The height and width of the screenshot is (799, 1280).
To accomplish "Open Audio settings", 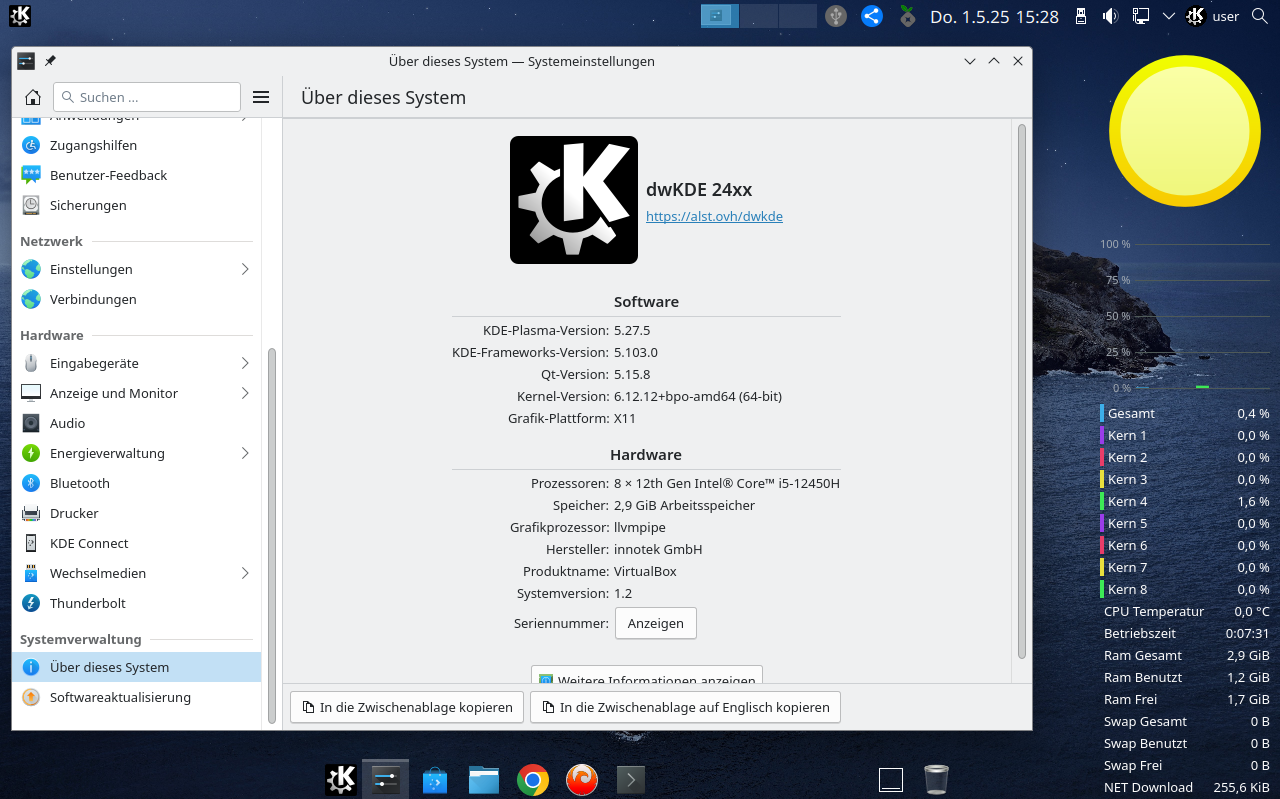I will pyautogui.click(x=136, y=423).
